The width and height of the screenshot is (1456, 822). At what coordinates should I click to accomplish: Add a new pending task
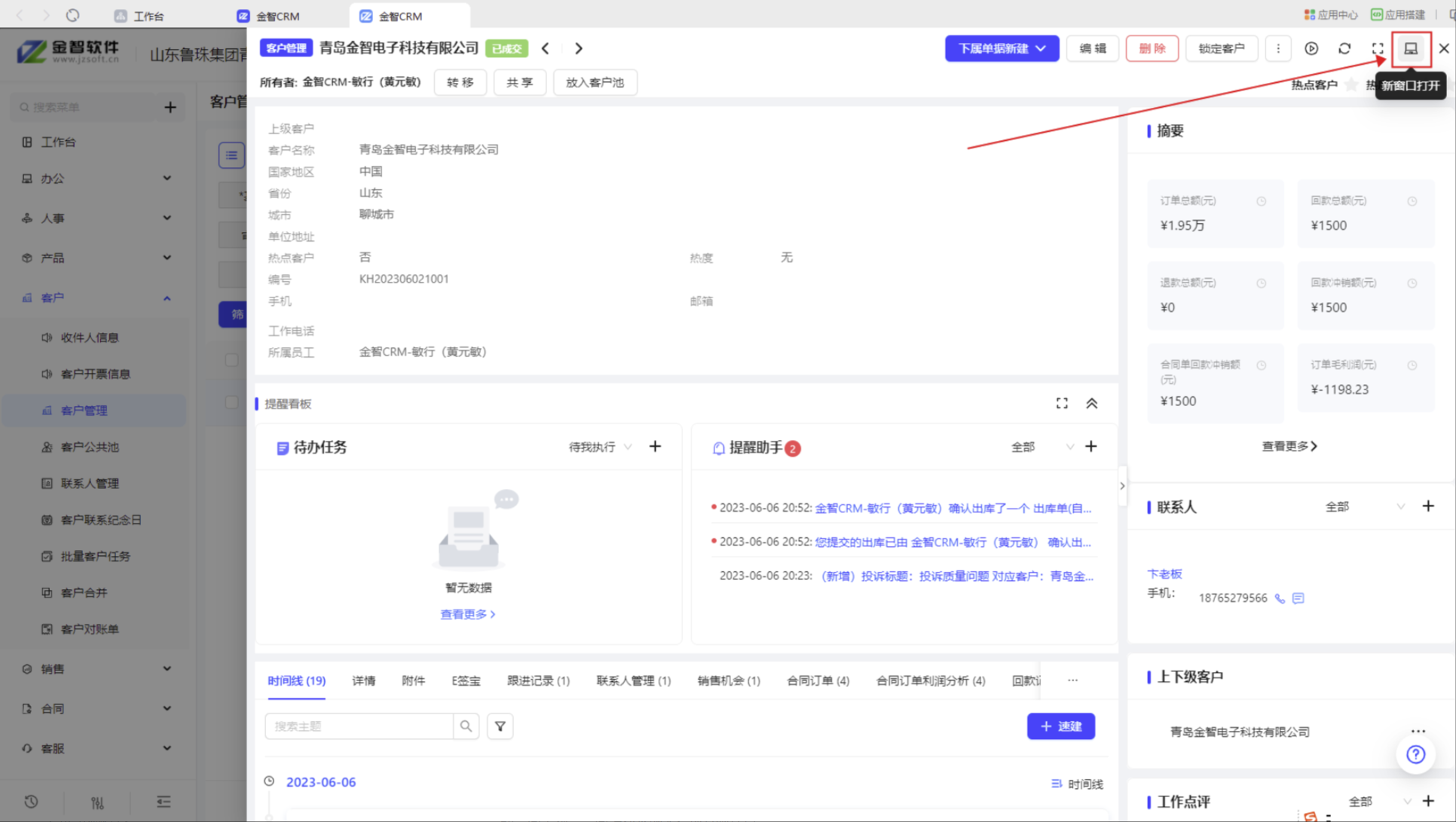[x=655, y=447]
